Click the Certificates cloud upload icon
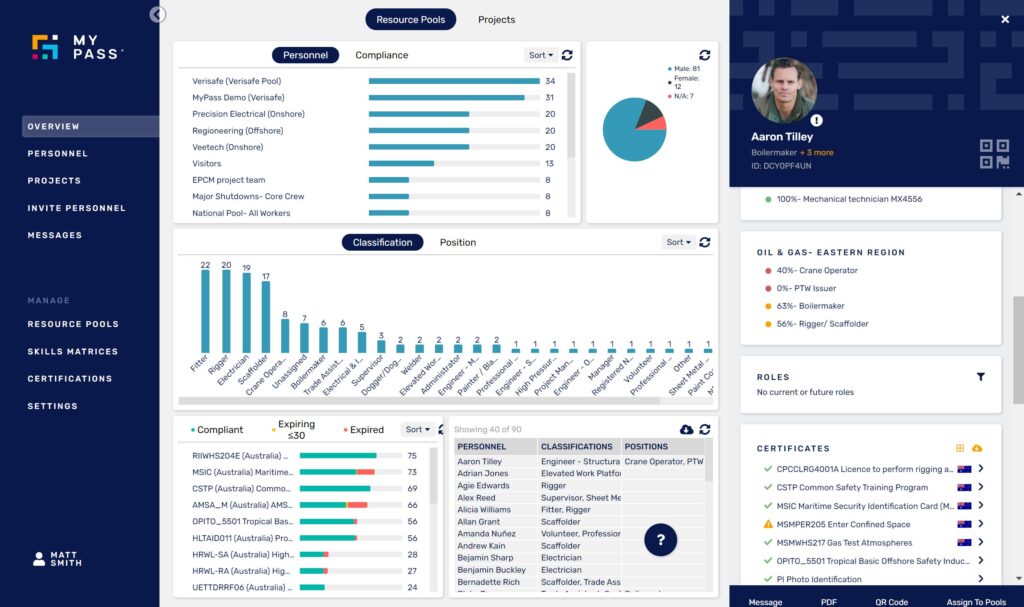Screen dimensions: 1024x607 pos(977,448)
